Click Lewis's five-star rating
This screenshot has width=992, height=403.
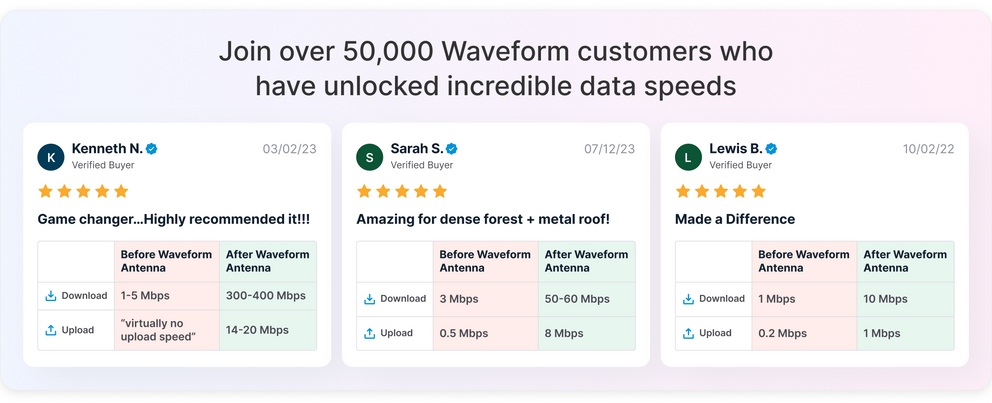[720, 191]
